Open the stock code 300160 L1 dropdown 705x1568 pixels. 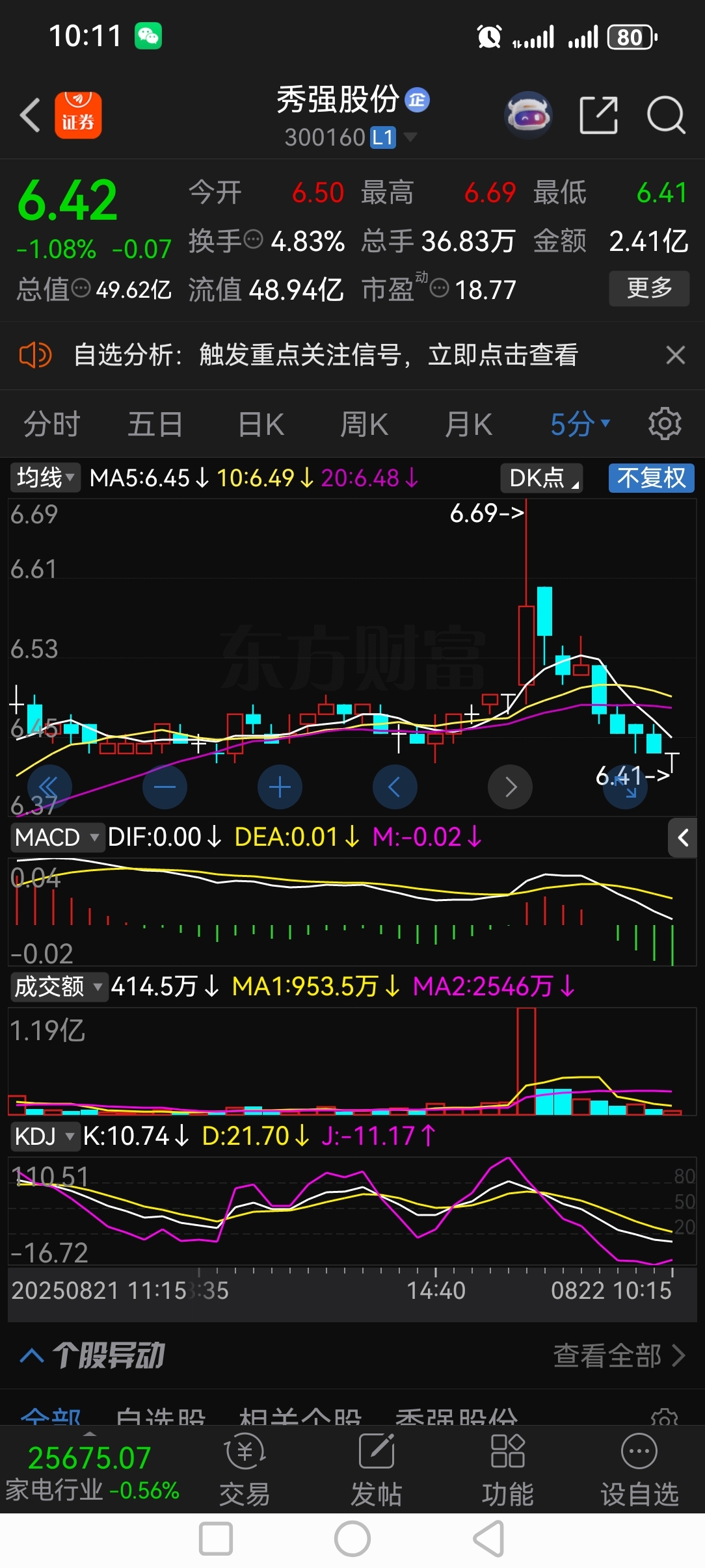(351, 137)
